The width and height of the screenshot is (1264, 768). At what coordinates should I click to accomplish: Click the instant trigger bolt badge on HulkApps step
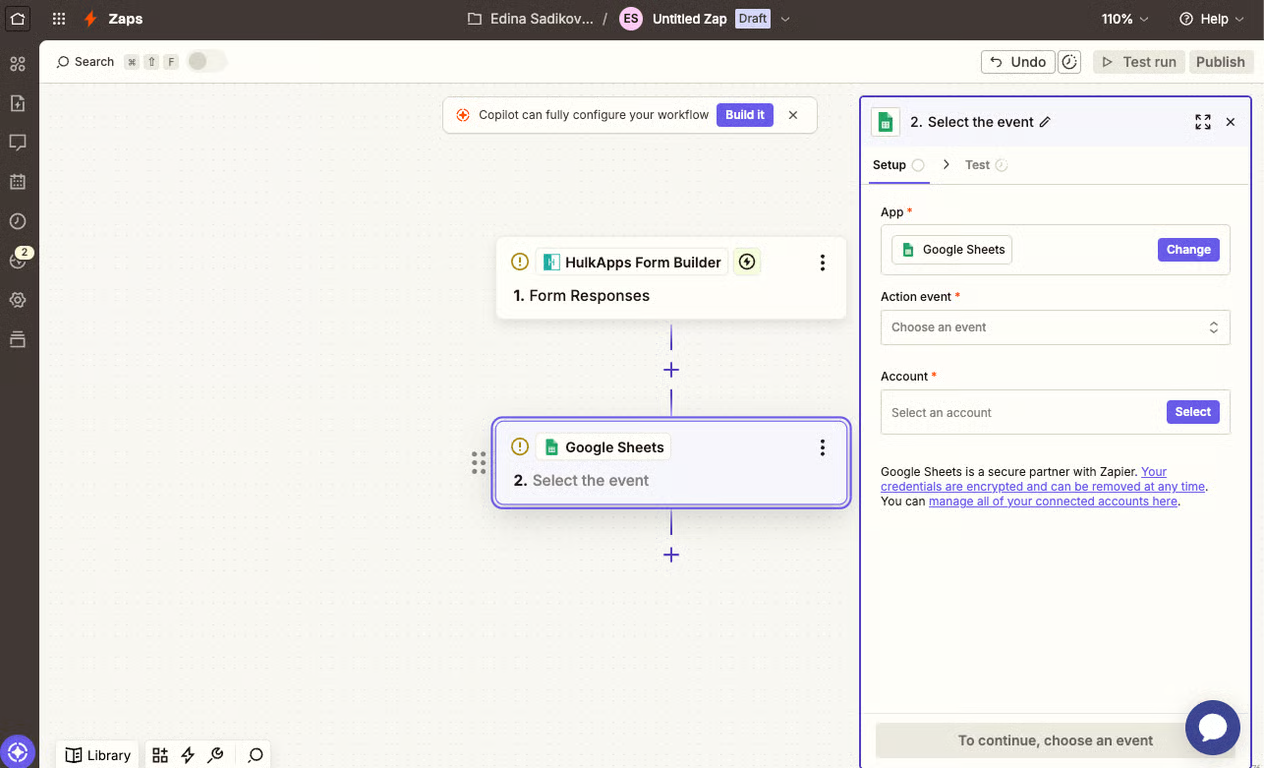tap(747, 262)
